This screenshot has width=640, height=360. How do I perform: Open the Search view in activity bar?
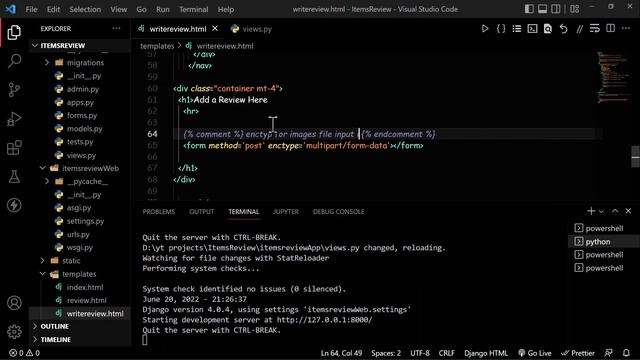tap(14, 61)
